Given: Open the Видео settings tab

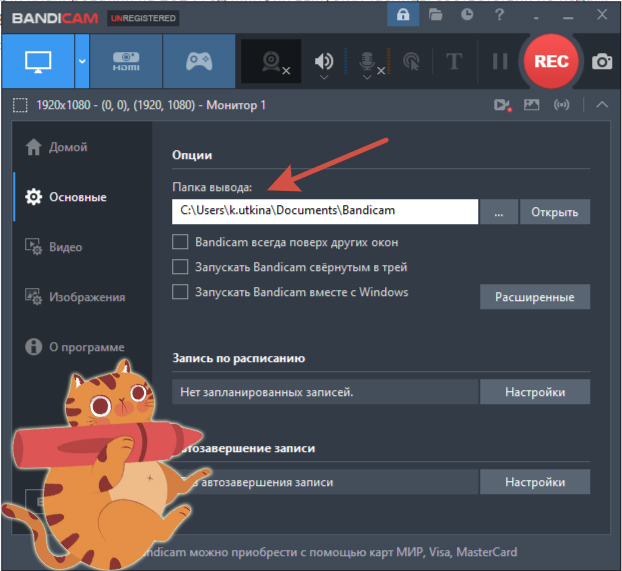Looking at the screenshot, I should click(x=65, y=247).
